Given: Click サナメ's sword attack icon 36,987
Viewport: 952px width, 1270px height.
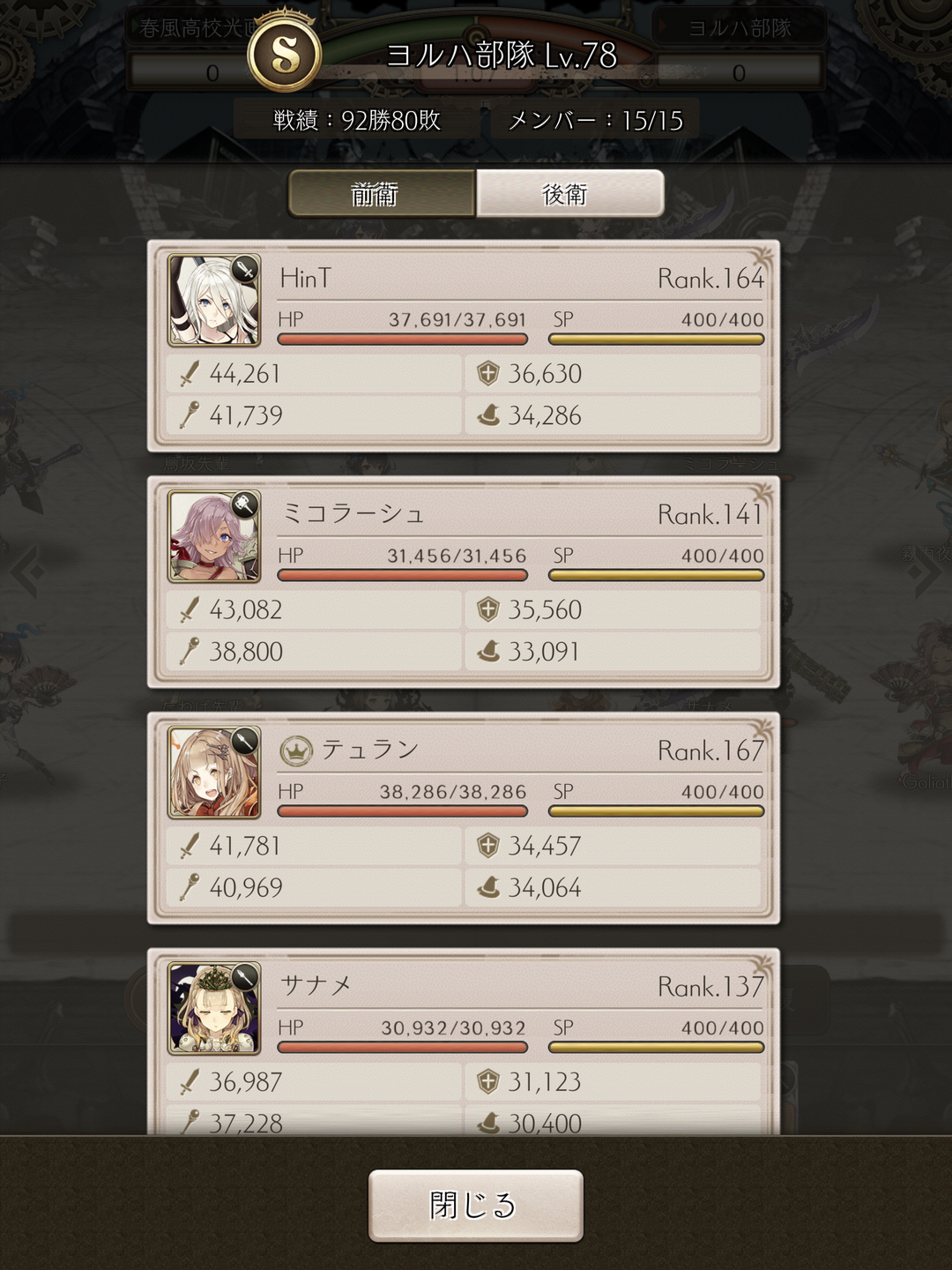Looking at the screenshot, I should [189, 1082].
